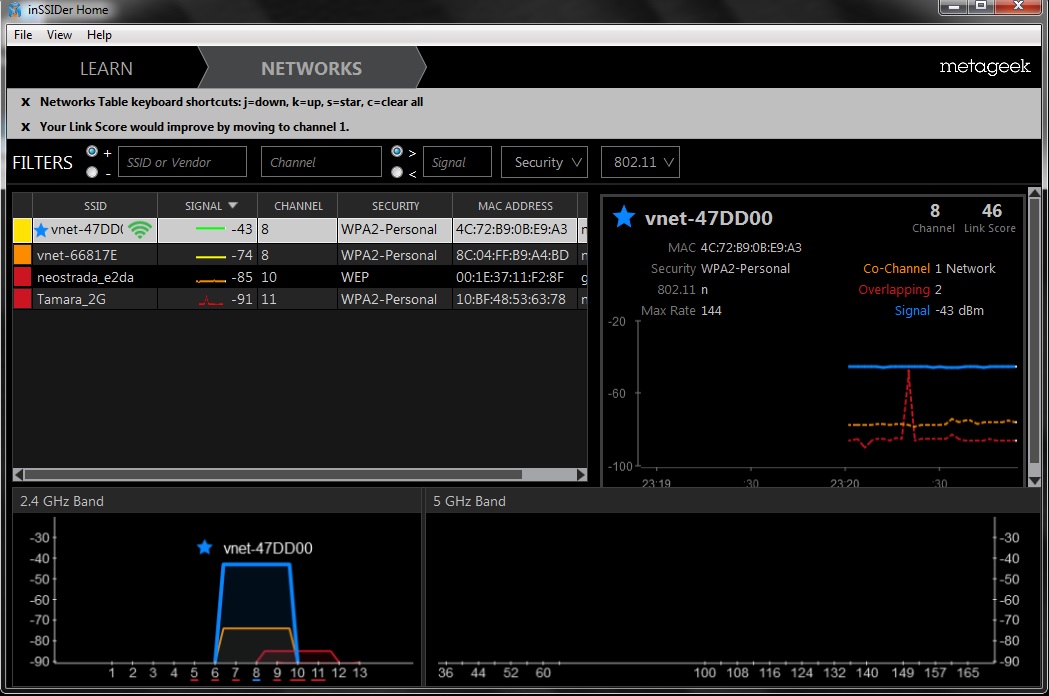Click the 2.4 GHz Band panel title
The image size is (1049, 696).
click(62, 501)
